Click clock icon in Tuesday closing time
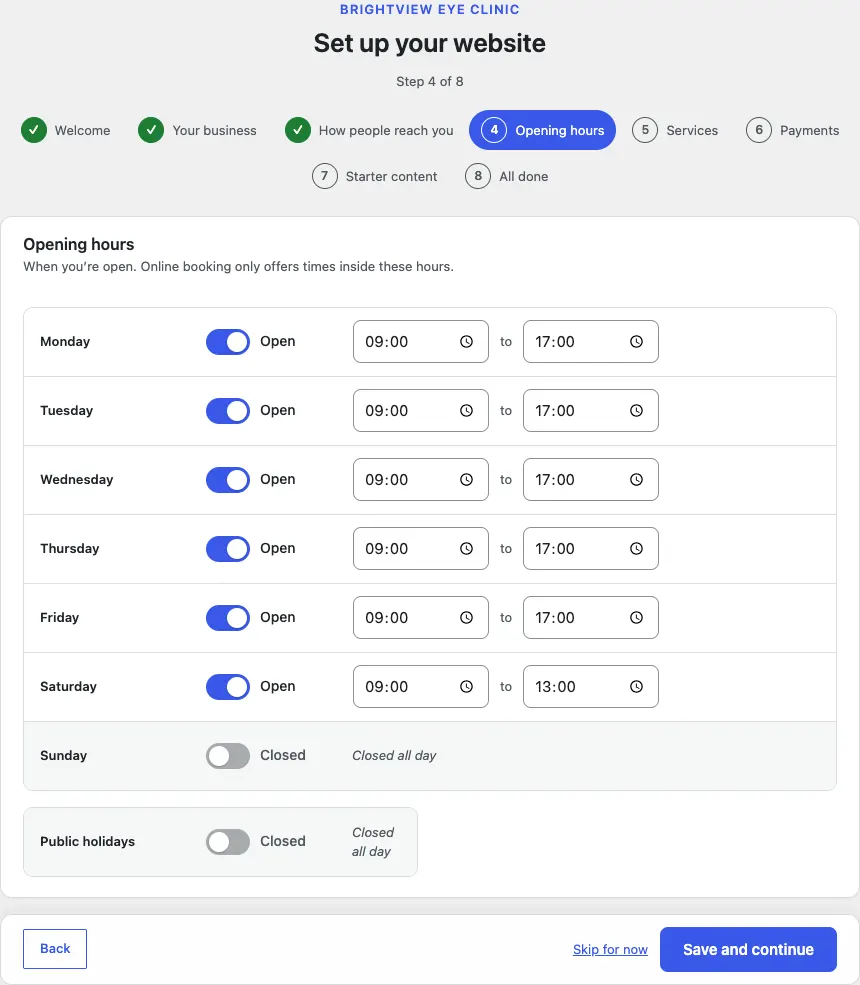860x985 pixels. point(636,411)
